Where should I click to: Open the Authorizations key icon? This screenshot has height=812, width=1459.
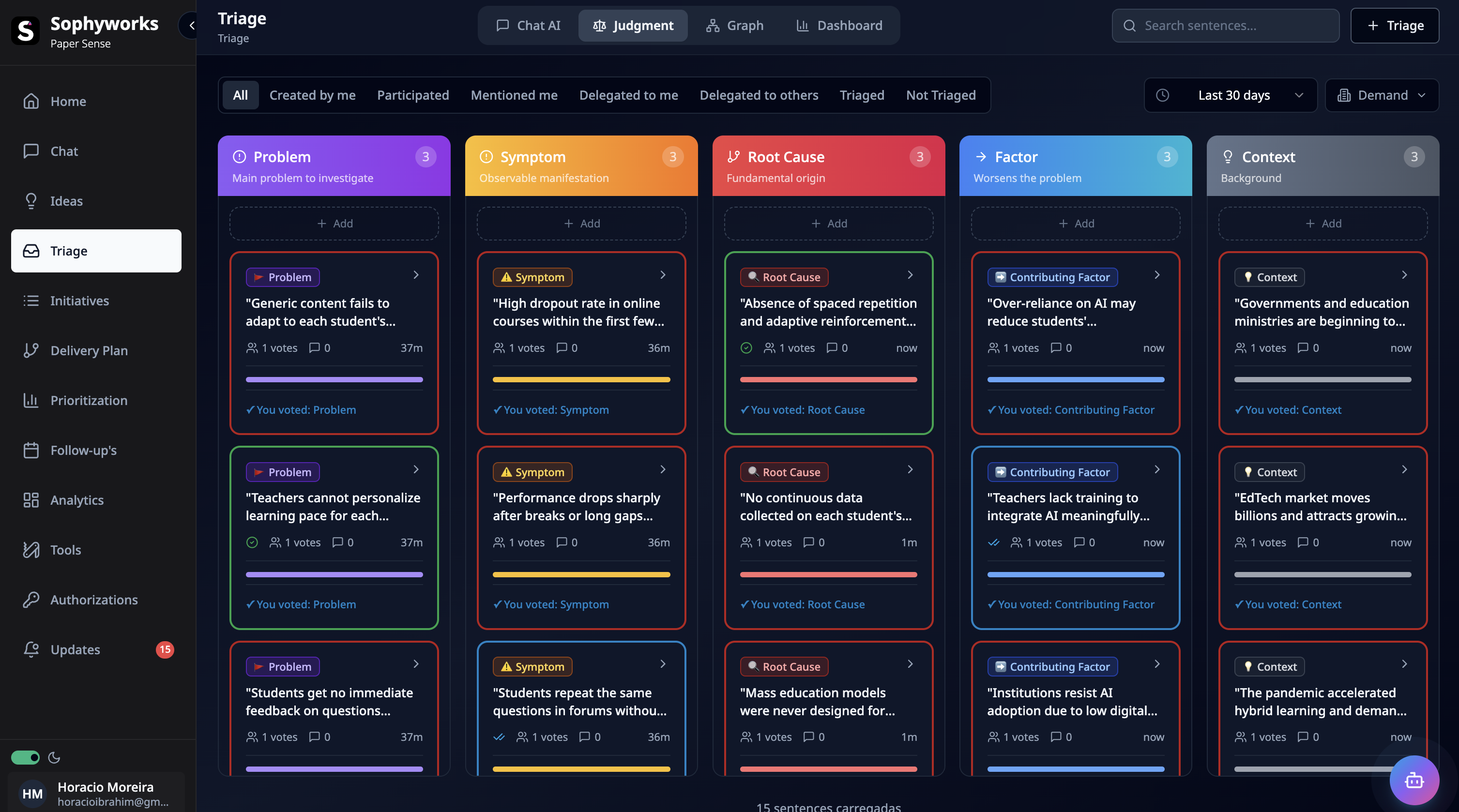pos(31,600)
